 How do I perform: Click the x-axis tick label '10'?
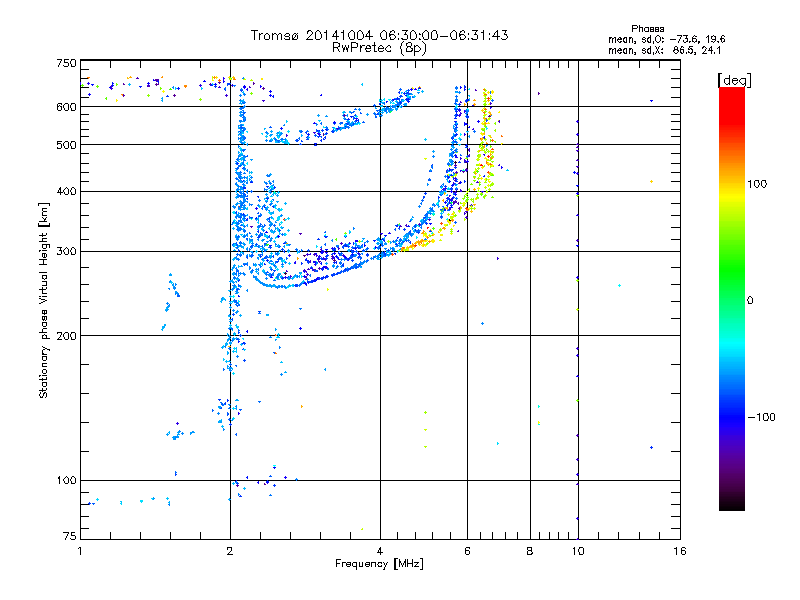tap(578, 551)
